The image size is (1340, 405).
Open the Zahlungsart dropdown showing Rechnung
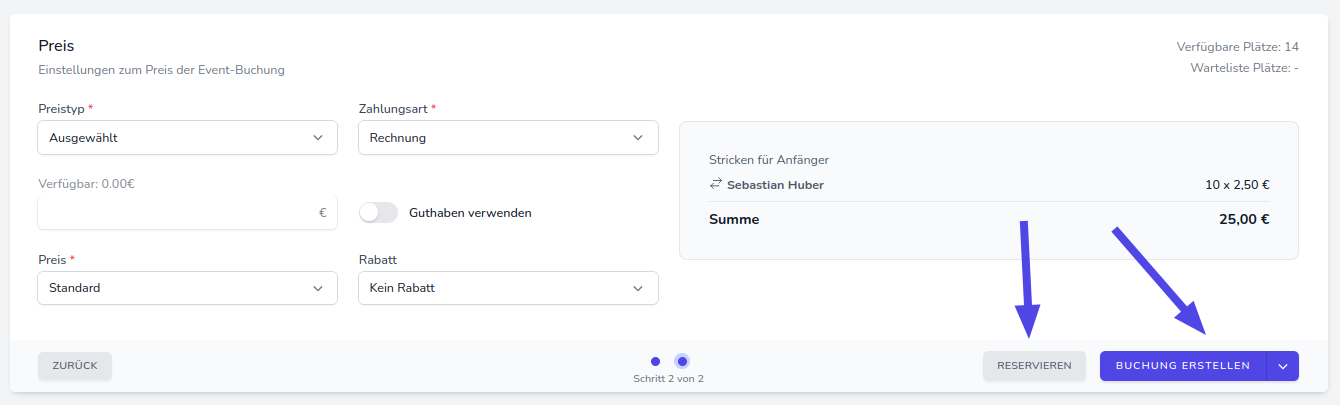click(508, 138)
